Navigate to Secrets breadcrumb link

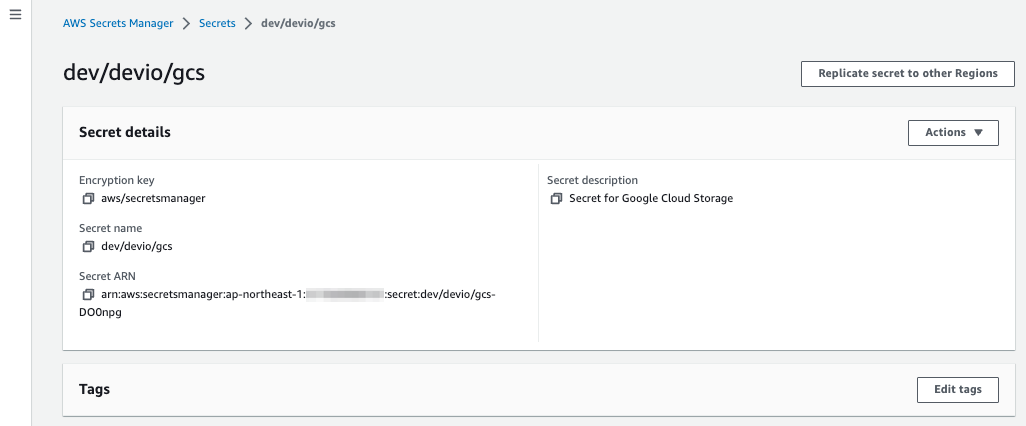(x=217, y=24)
